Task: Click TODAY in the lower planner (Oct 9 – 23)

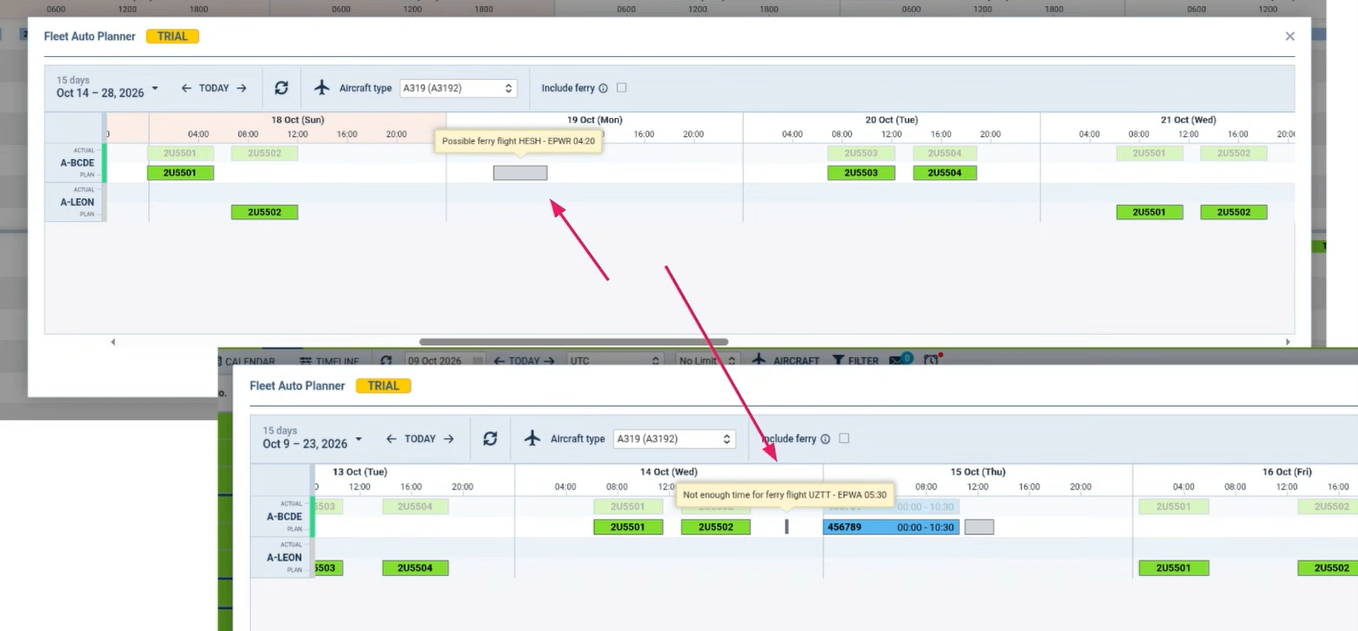Action: pyautogui.click(x=420, y=439)
